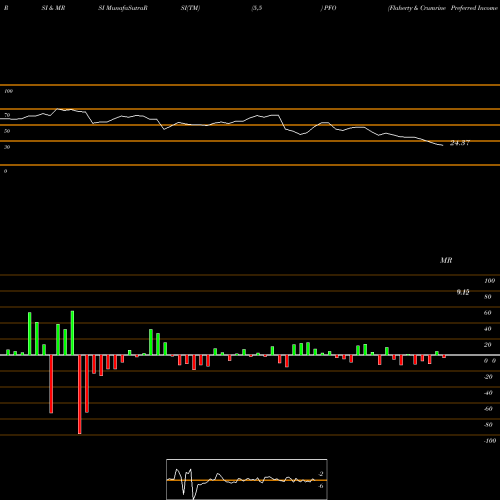Click the 'Flaherty & Crumrine Preferred Income' title
This screenshot has width=500, height=500.
click(x=443, y=8)
